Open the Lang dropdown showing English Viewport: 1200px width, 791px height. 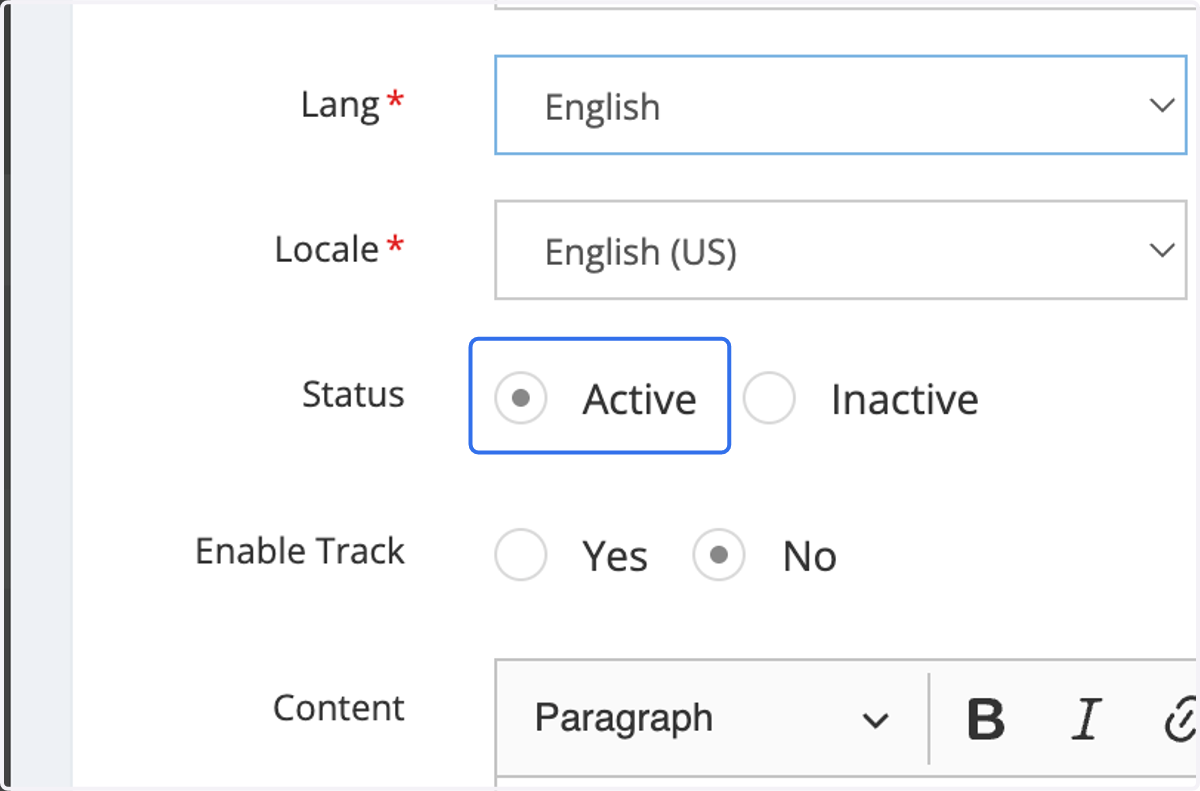click(x=841, y=105)
